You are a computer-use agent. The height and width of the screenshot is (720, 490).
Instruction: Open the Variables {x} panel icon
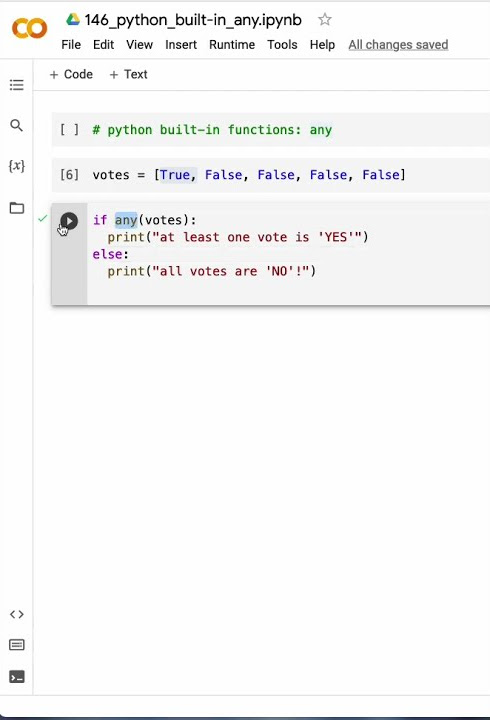pos(17,166)
